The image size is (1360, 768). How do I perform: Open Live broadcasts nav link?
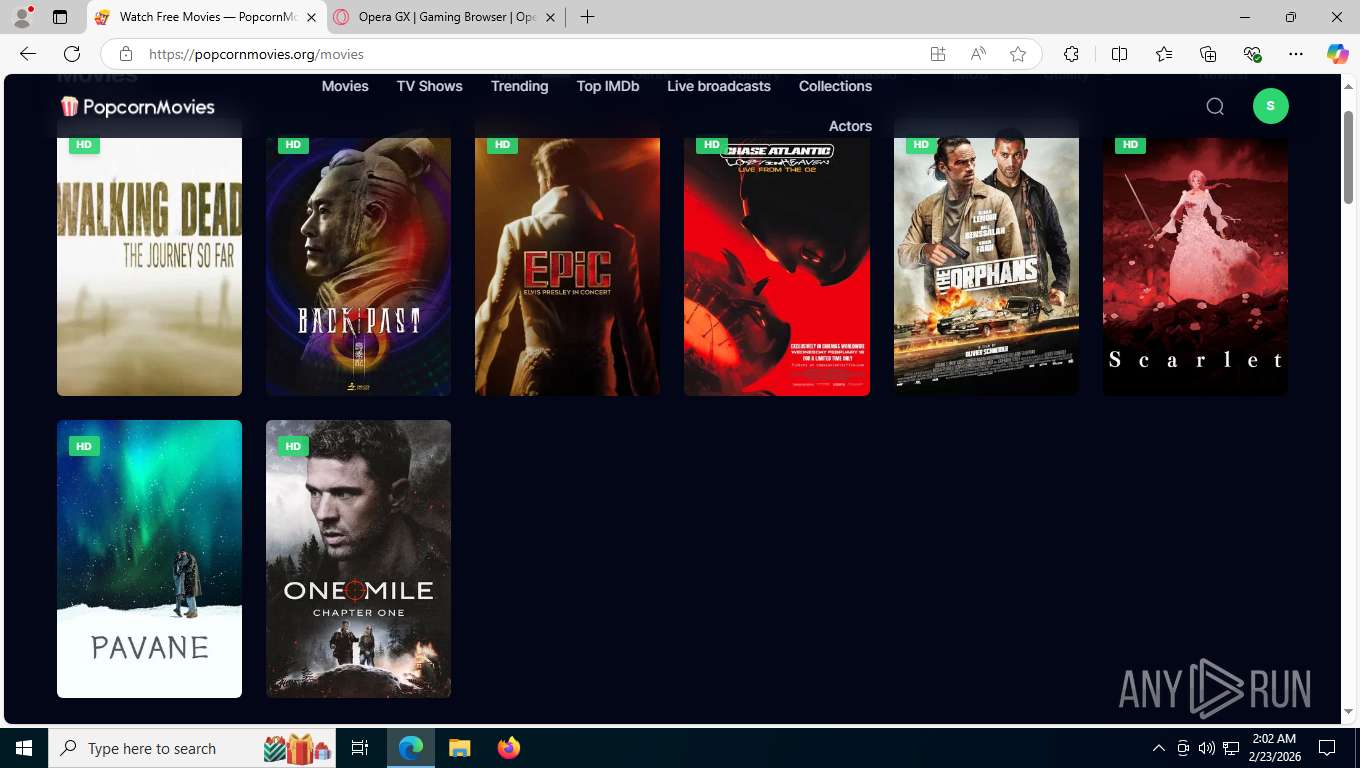(x=719, y=86)
